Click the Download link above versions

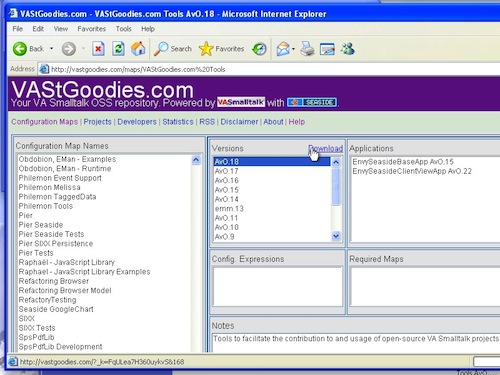(325, 148)
